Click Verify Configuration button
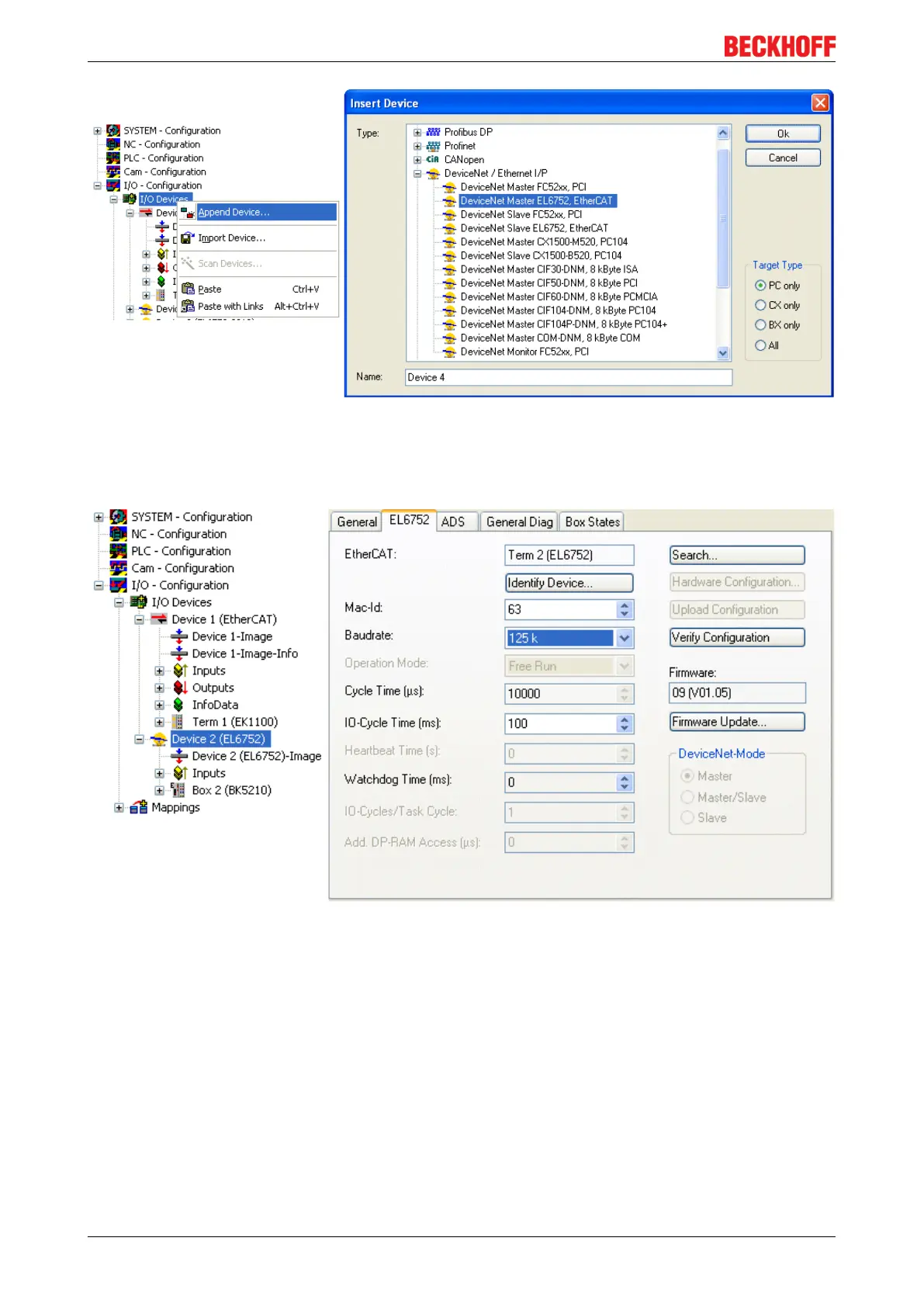Viewport: 924px width, 1307px height. (x=737, y=637)
